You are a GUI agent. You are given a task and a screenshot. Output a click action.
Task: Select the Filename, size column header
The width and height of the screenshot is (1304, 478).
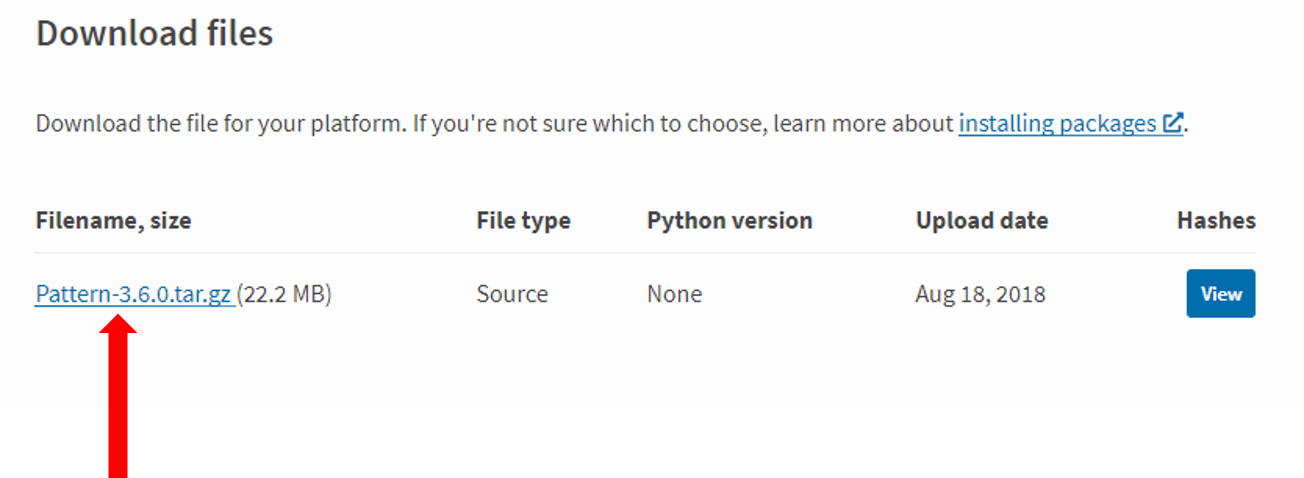click(113, 221)
